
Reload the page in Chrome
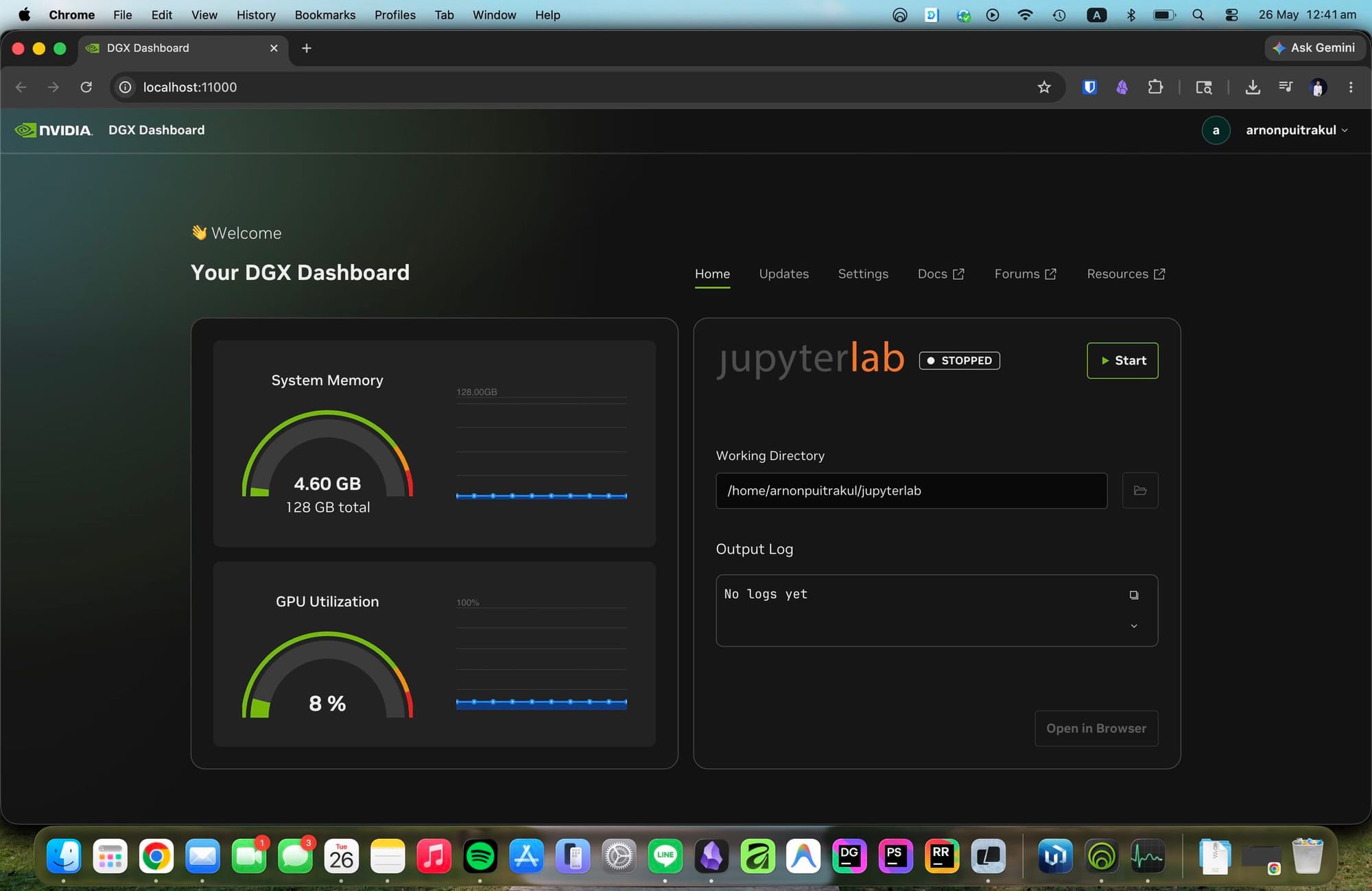[86, 87]
